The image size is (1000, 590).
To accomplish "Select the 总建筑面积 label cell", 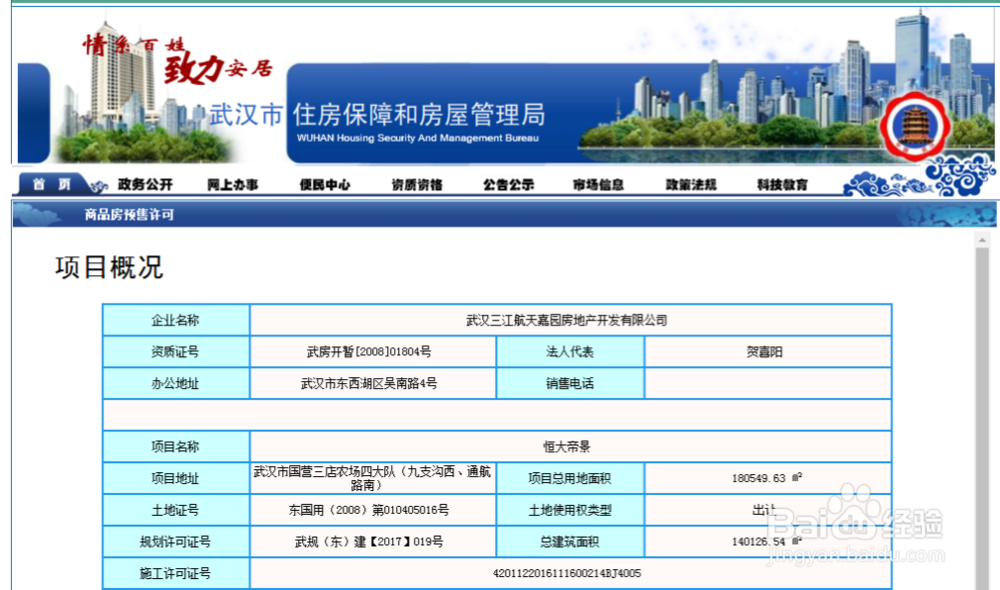I will click(570, 542).
